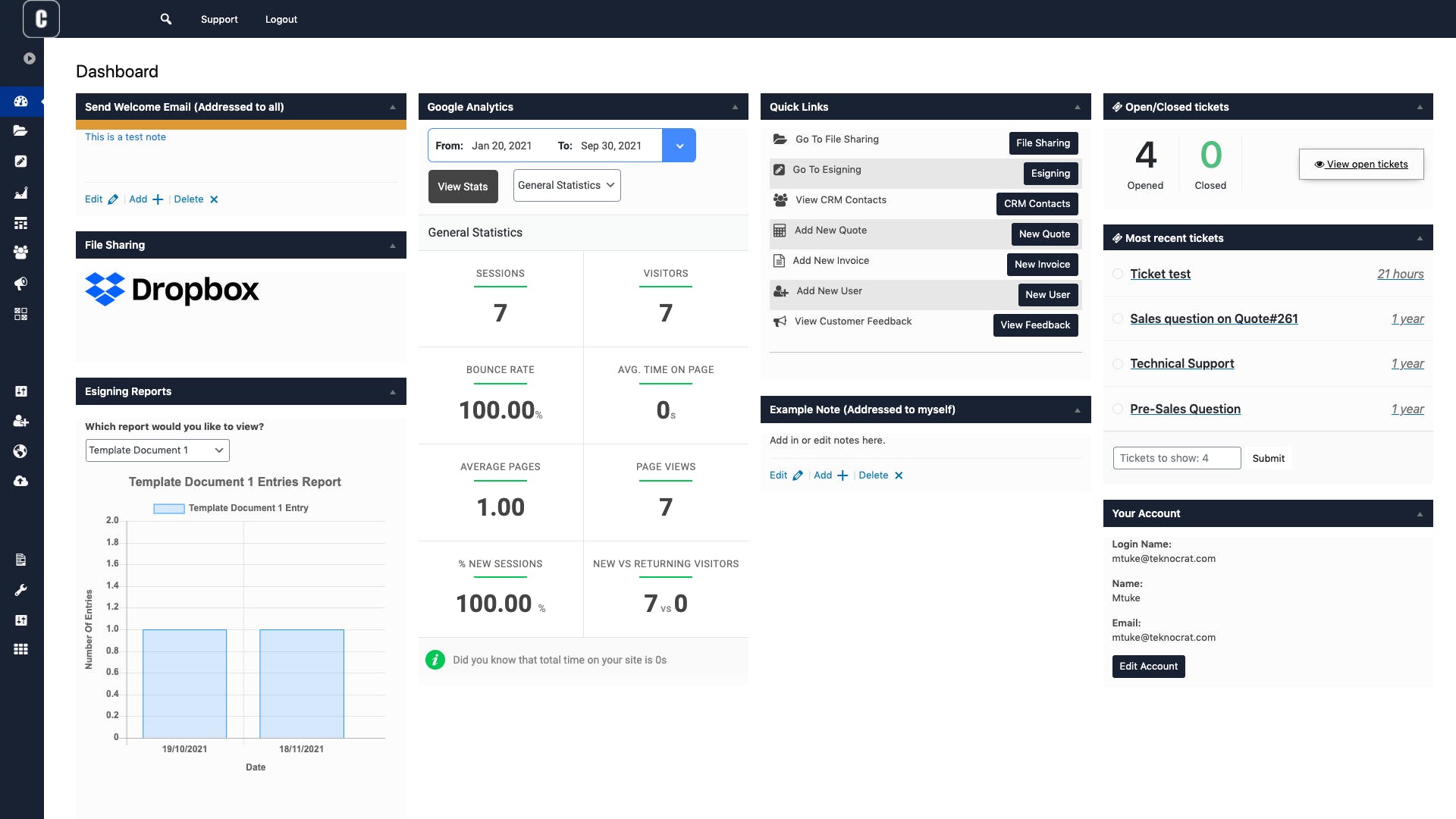
Task: Open the General Statistics dropdown
Action: point(566,185)
